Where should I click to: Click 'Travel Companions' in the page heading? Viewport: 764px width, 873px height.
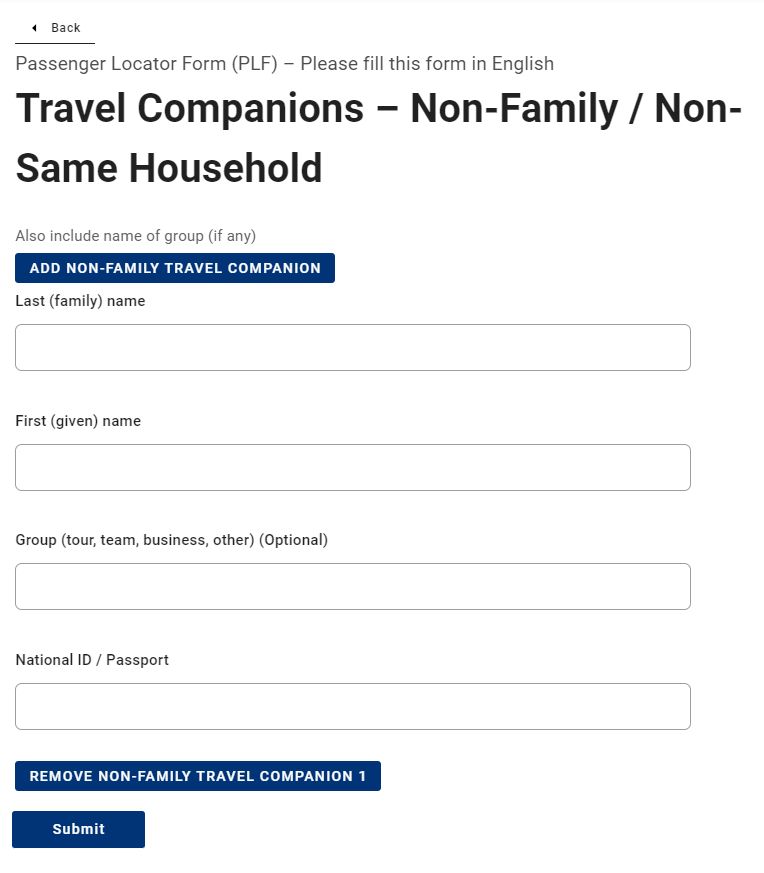[x=190, y=108]
